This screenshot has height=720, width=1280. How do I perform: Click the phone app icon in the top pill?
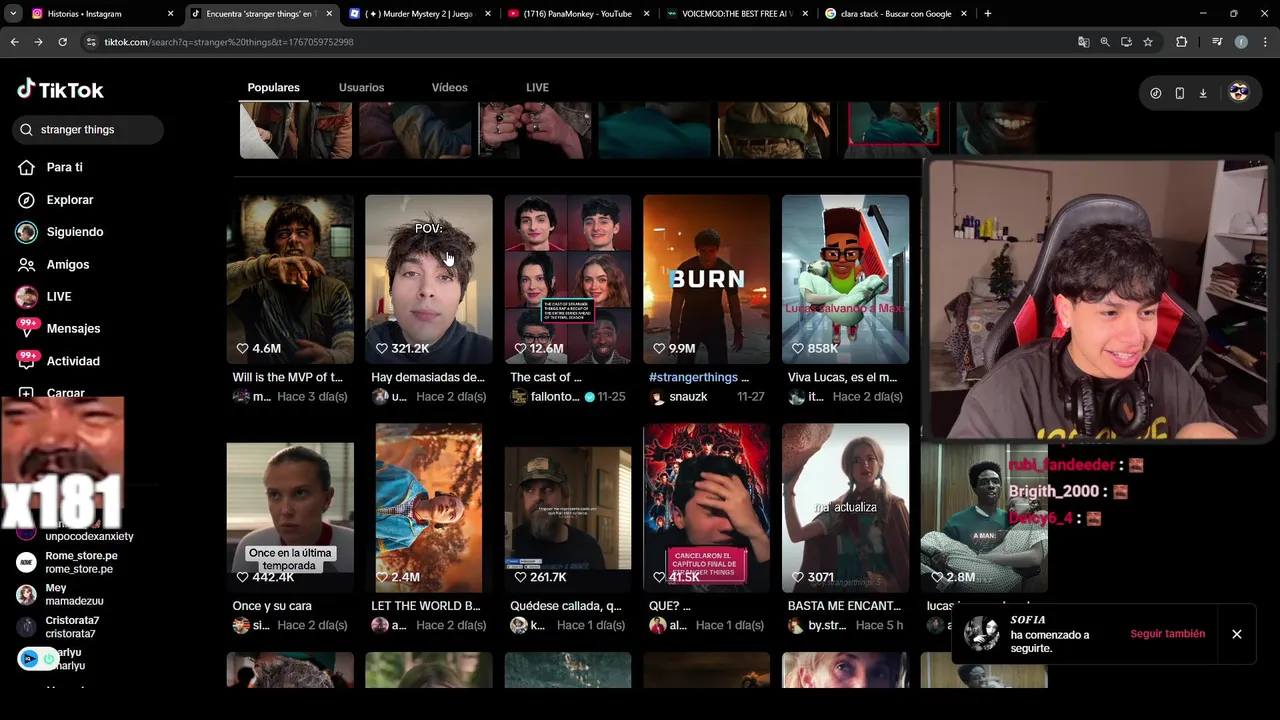click(x=1179, y=93)
